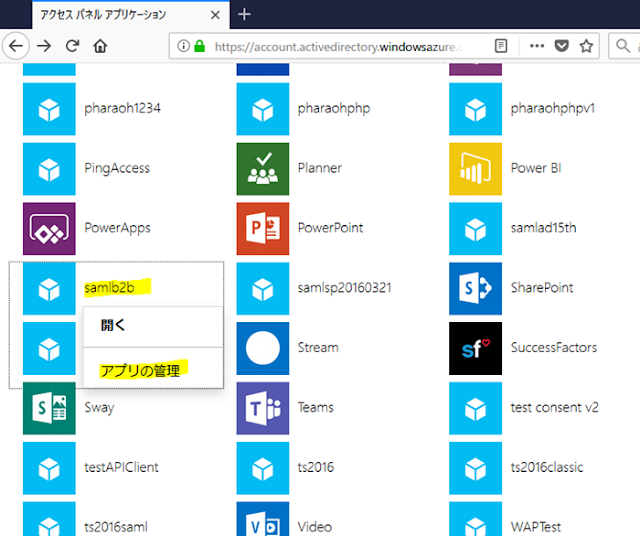Open the PowerPoint icon
Screen dimensions: 640x536
(x=262, y=229)
